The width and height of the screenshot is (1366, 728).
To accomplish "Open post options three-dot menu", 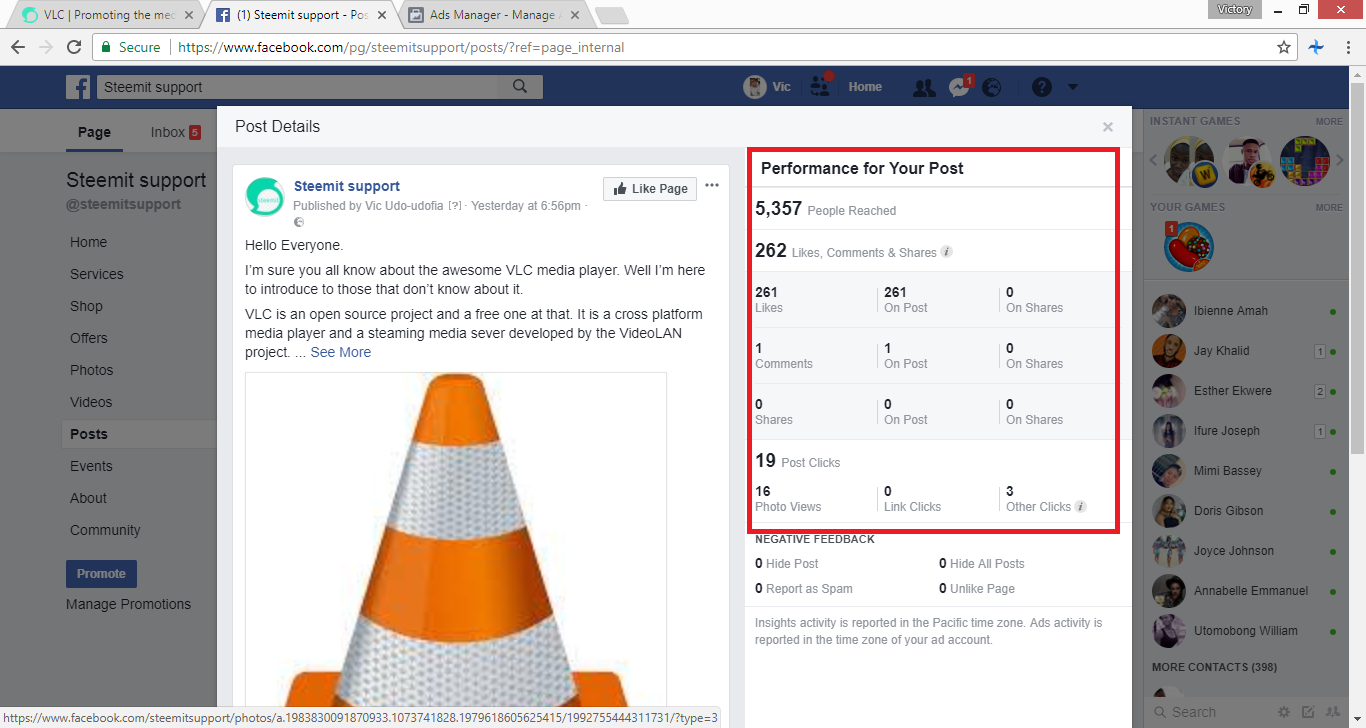I will click(712, 185).
